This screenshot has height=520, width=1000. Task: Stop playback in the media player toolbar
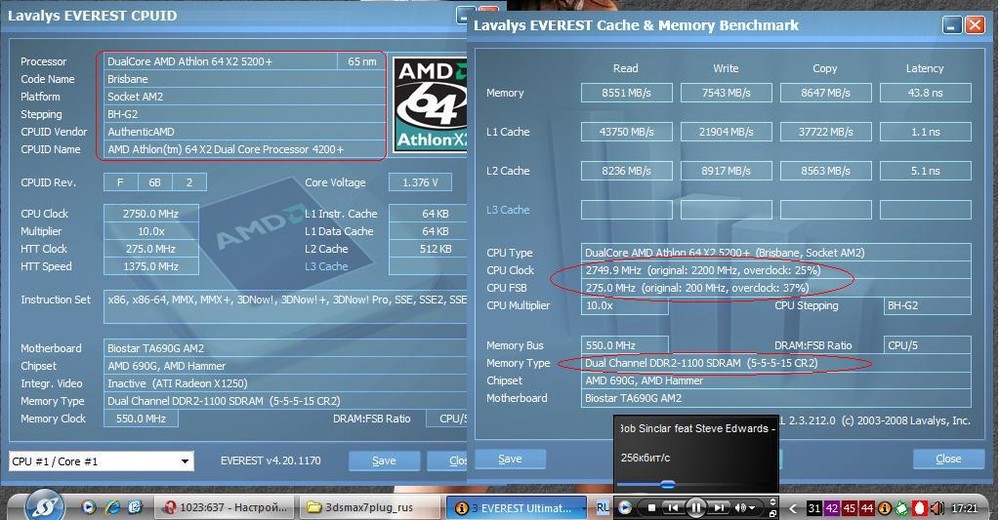(x=651, y=508)
